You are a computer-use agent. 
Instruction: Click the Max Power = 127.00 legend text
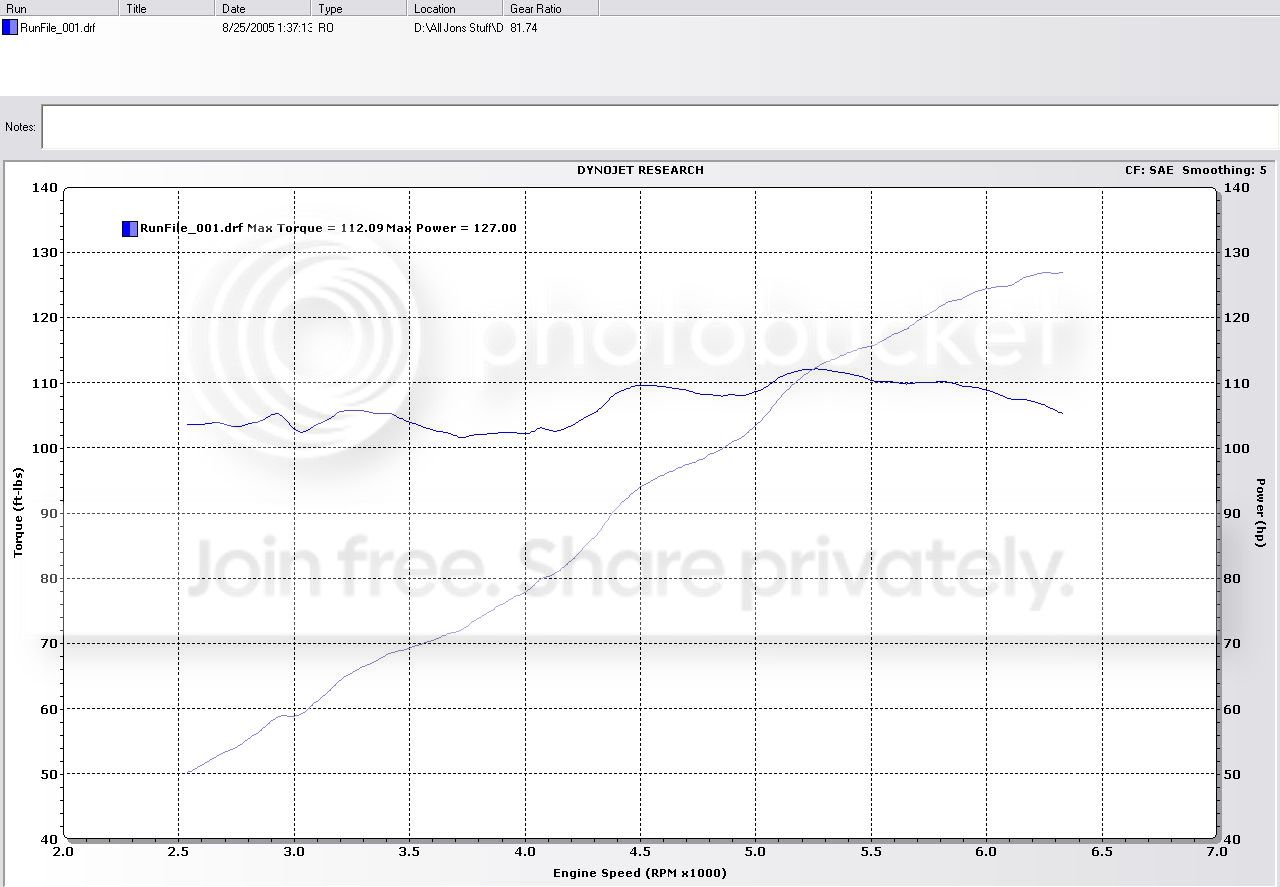pos(452,228)
